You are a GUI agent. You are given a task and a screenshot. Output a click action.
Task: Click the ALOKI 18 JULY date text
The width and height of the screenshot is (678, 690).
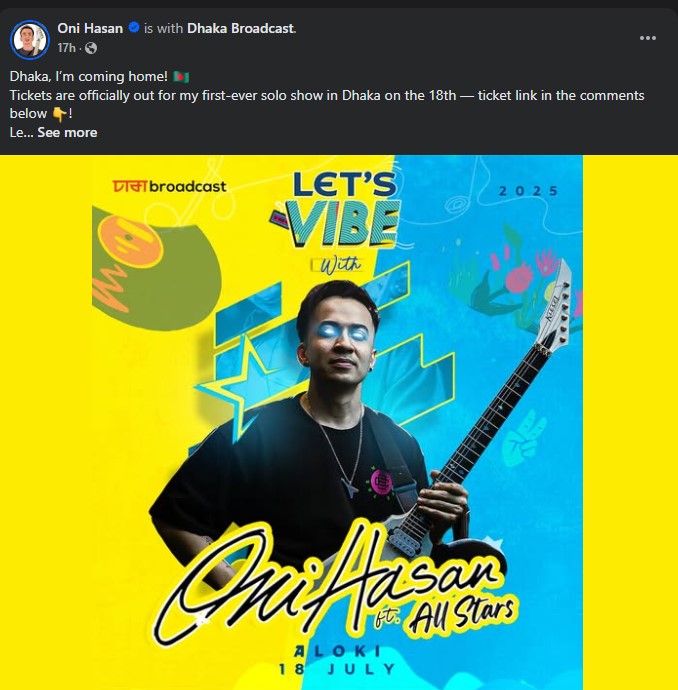337,660
